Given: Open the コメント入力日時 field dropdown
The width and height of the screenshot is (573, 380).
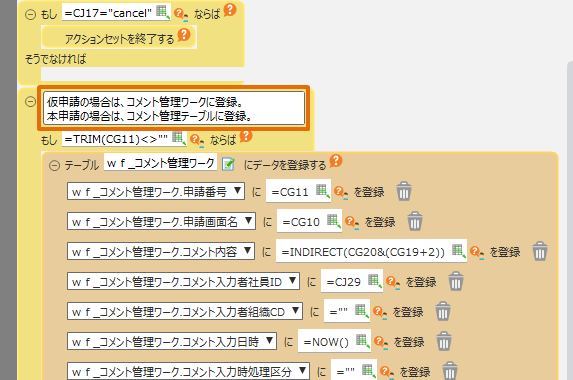Looking at the screenshot, I should (172, 341).
